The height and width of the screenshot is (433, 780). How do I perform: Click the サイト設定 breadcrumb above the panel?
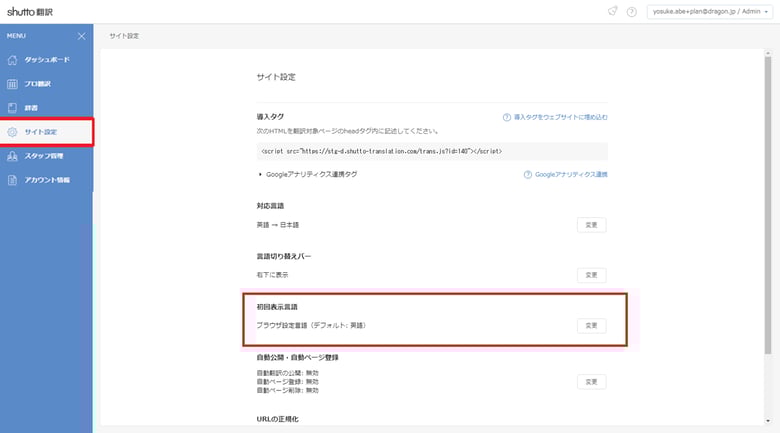click(x=124, y=36)
